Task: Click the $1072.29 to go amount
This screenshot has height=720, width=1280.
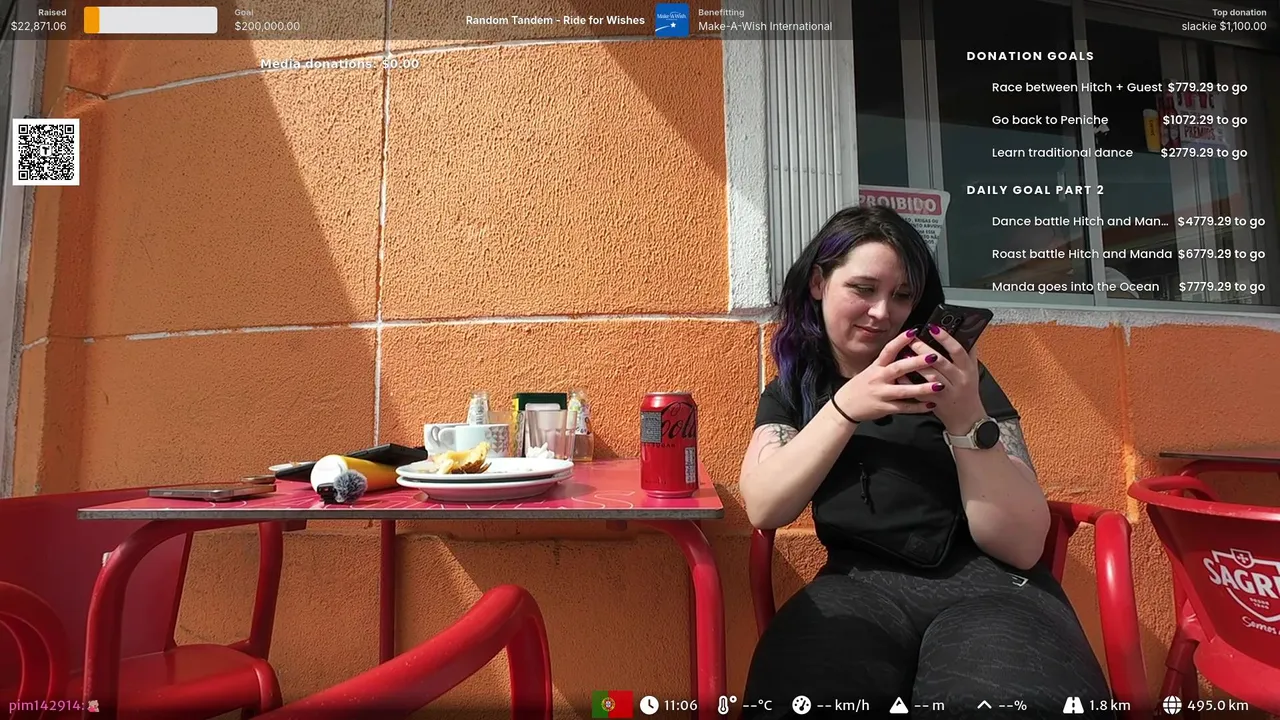Action: point(1204,120)
